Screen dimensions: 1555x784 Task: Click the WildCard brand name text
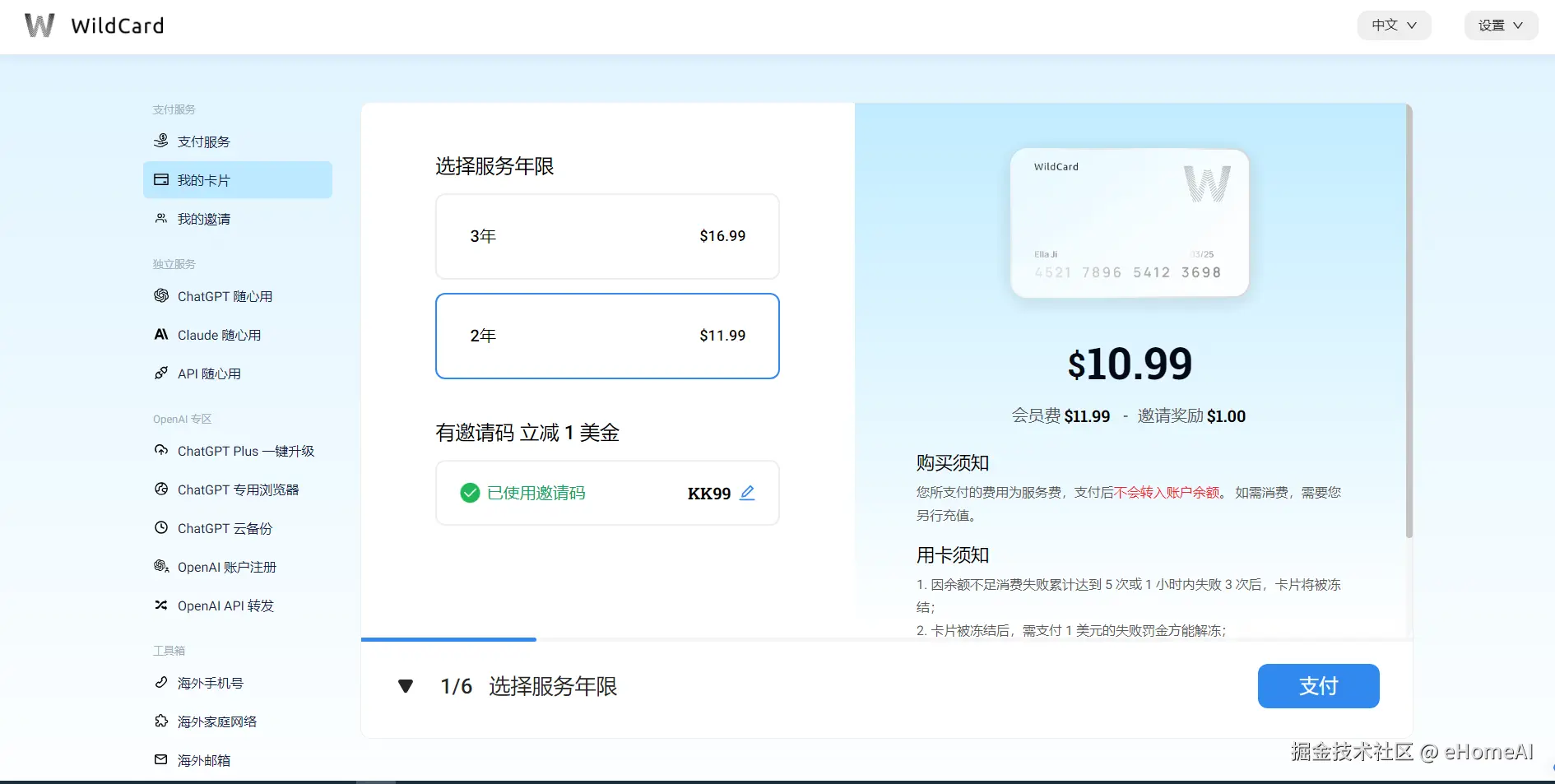click(118, 26)
